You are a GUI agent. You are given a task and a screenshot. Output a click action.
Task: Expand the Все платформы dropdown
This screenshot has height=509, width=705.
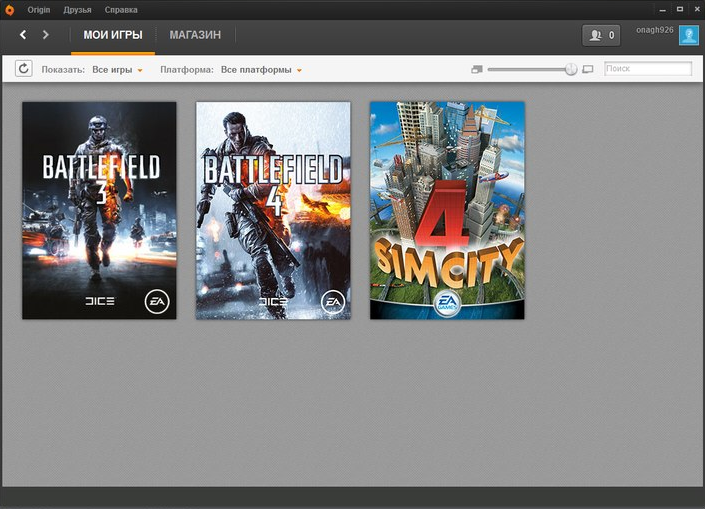(261, 70)
